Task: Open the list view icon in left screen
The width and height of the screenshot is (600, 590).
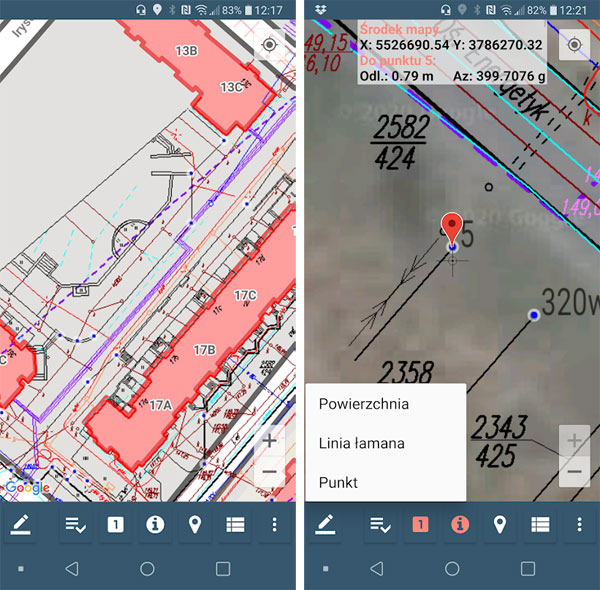Action: tap(235, 525)
